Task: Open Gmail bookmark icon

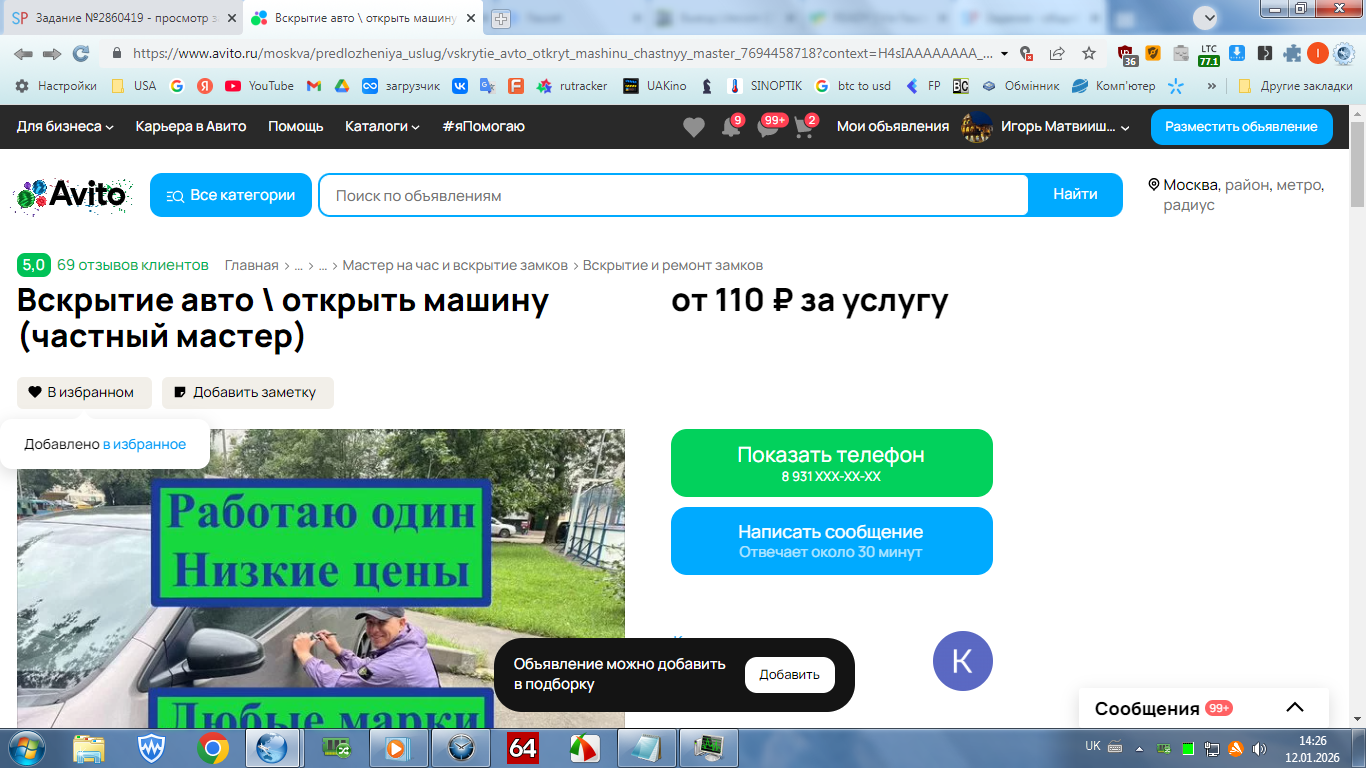Action: pos(313,86)
